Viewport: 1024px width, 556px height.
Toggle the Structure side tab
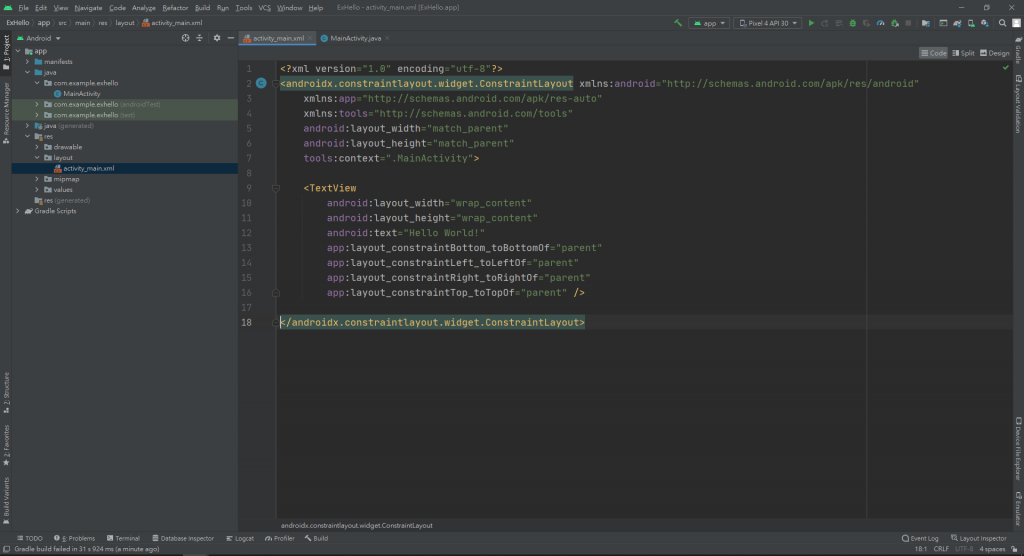[6, 393]
